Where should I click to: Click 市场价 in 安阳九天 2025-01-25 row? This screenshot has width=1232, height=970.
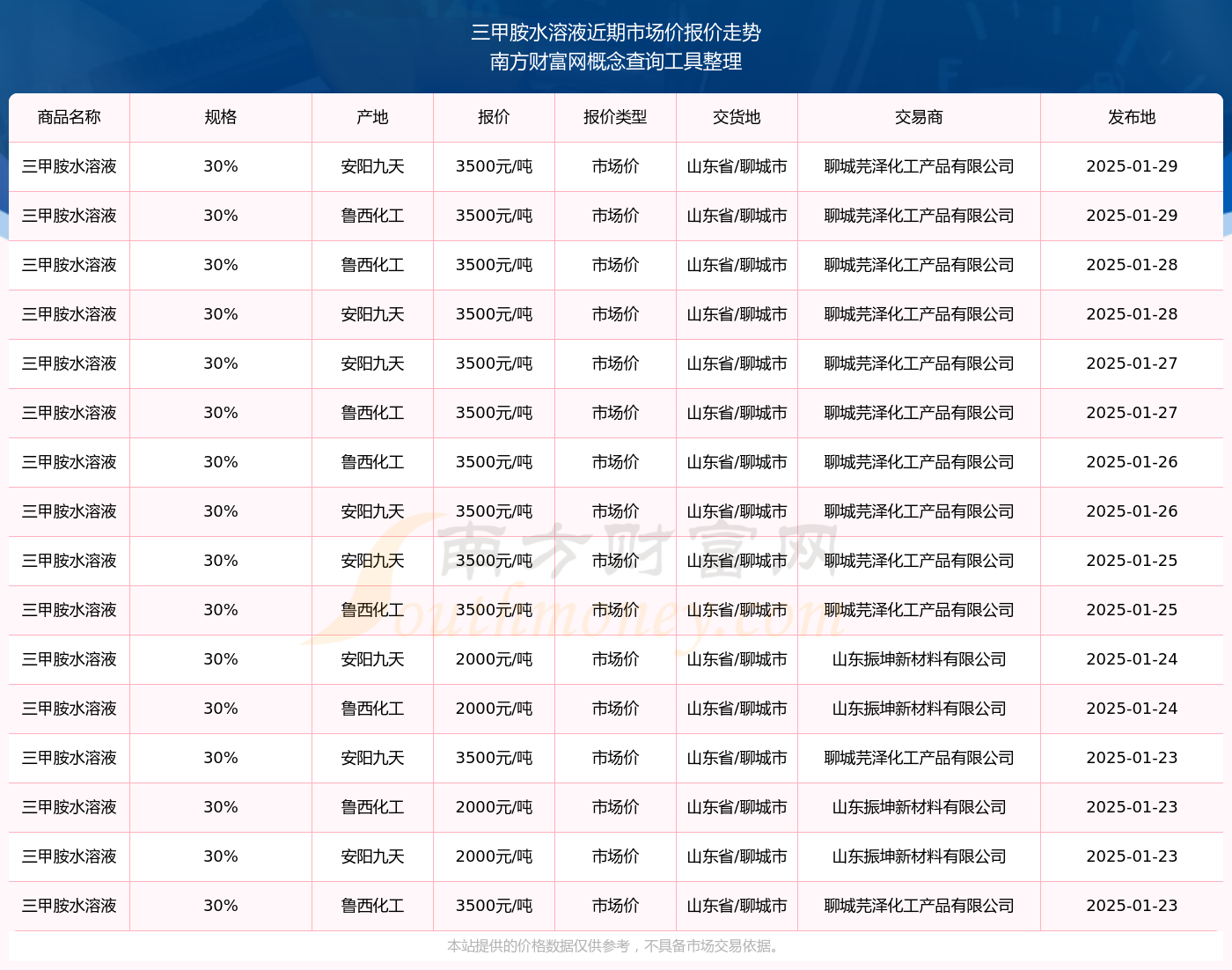click(615, 561)
